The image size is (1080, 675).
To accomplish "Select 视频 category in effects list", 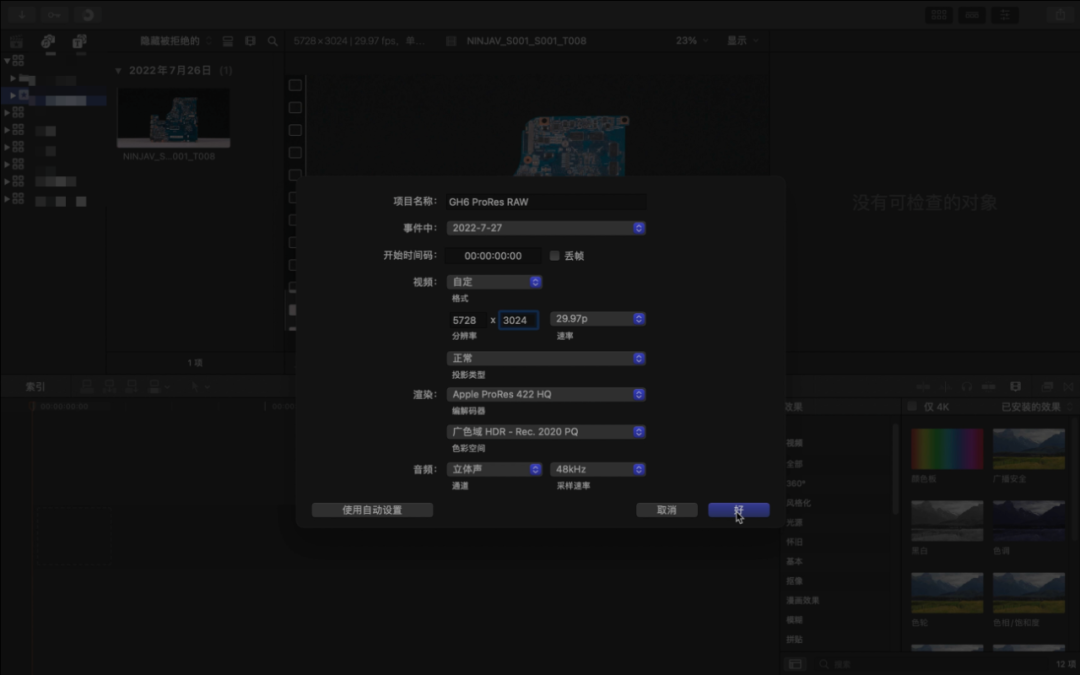I will (794, 443).
